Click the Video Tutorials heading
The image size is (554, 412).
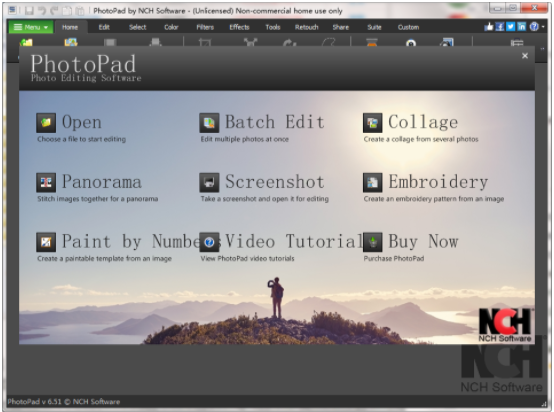click(294, 241)
